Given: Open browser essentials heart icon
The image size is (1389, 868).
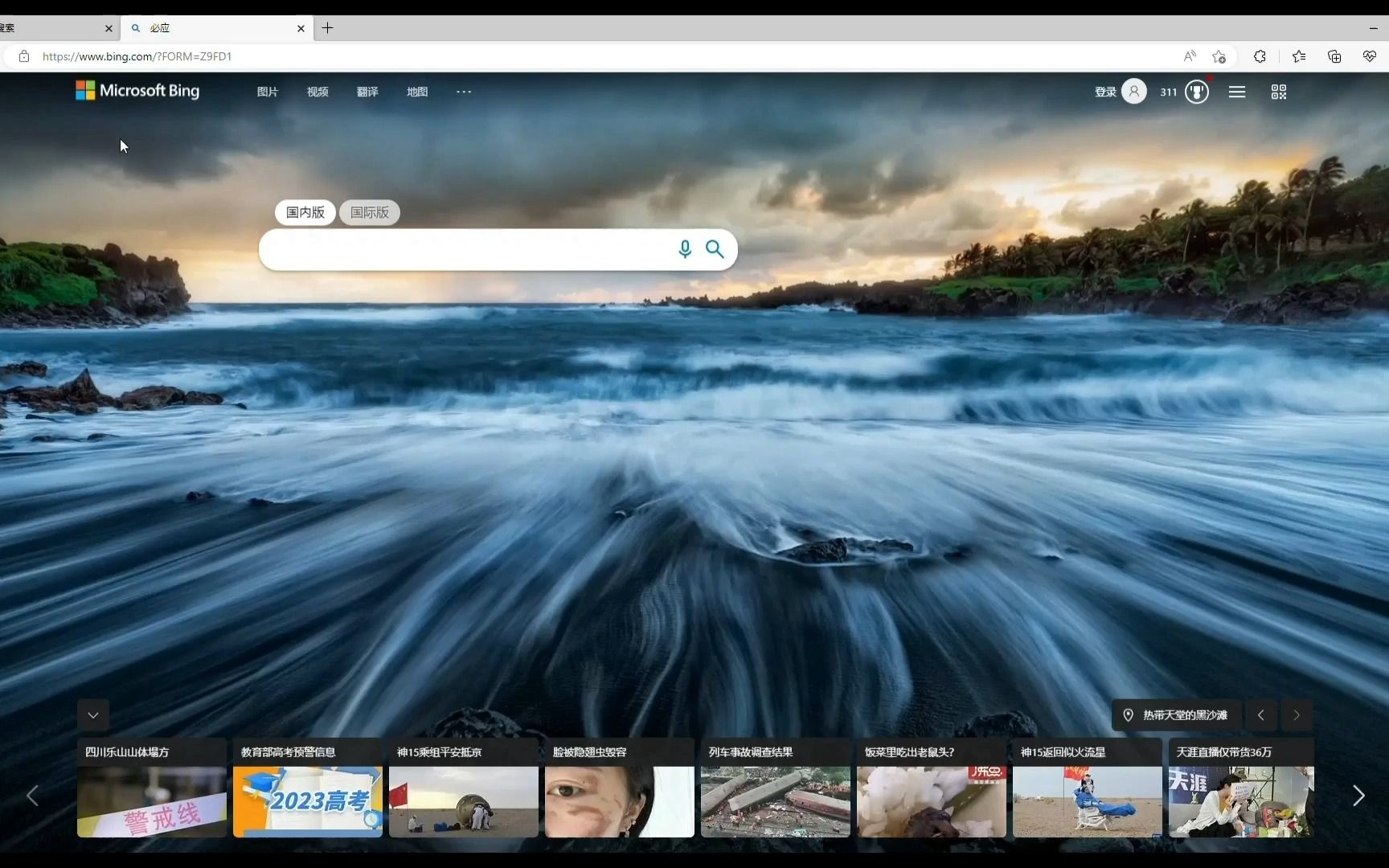Looking at the screenshot, I should pos(1370,56).
